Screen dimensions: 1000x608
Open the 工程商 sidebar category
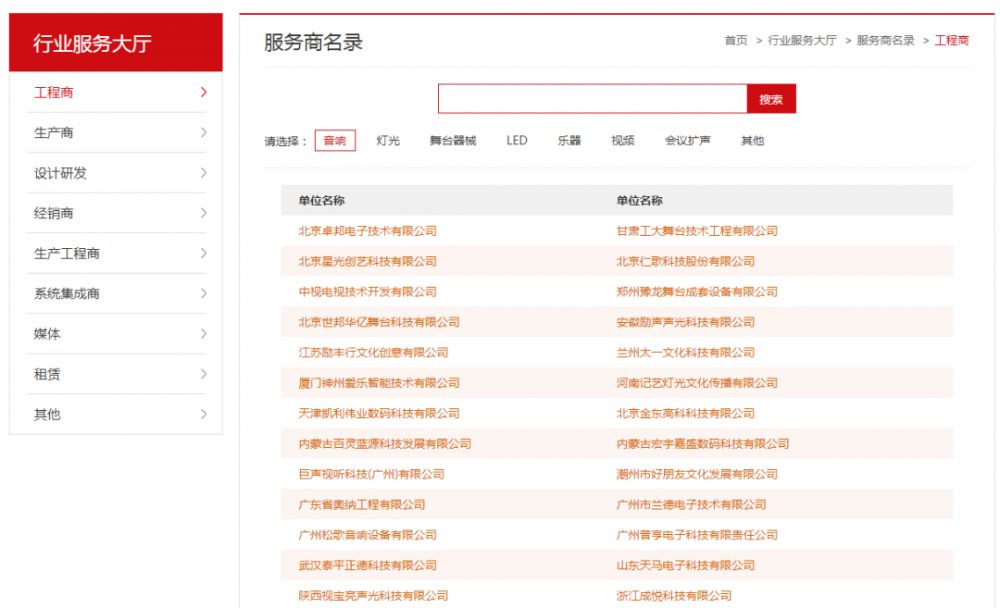click(x=54, y=93)
